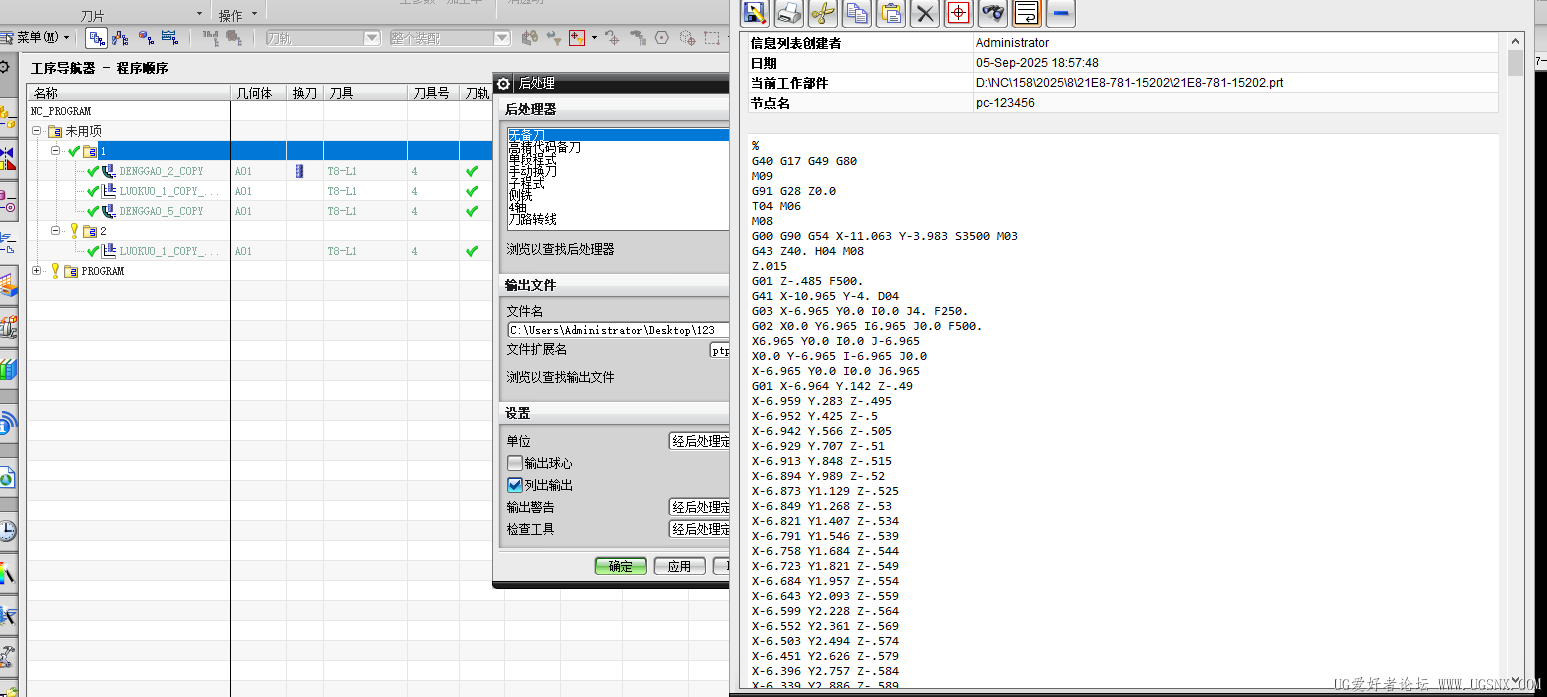Image resolution: width=1547 pixels, height=697 pixels.
Task: Click the binoculars find icon
Action: [x=993, y=13]
